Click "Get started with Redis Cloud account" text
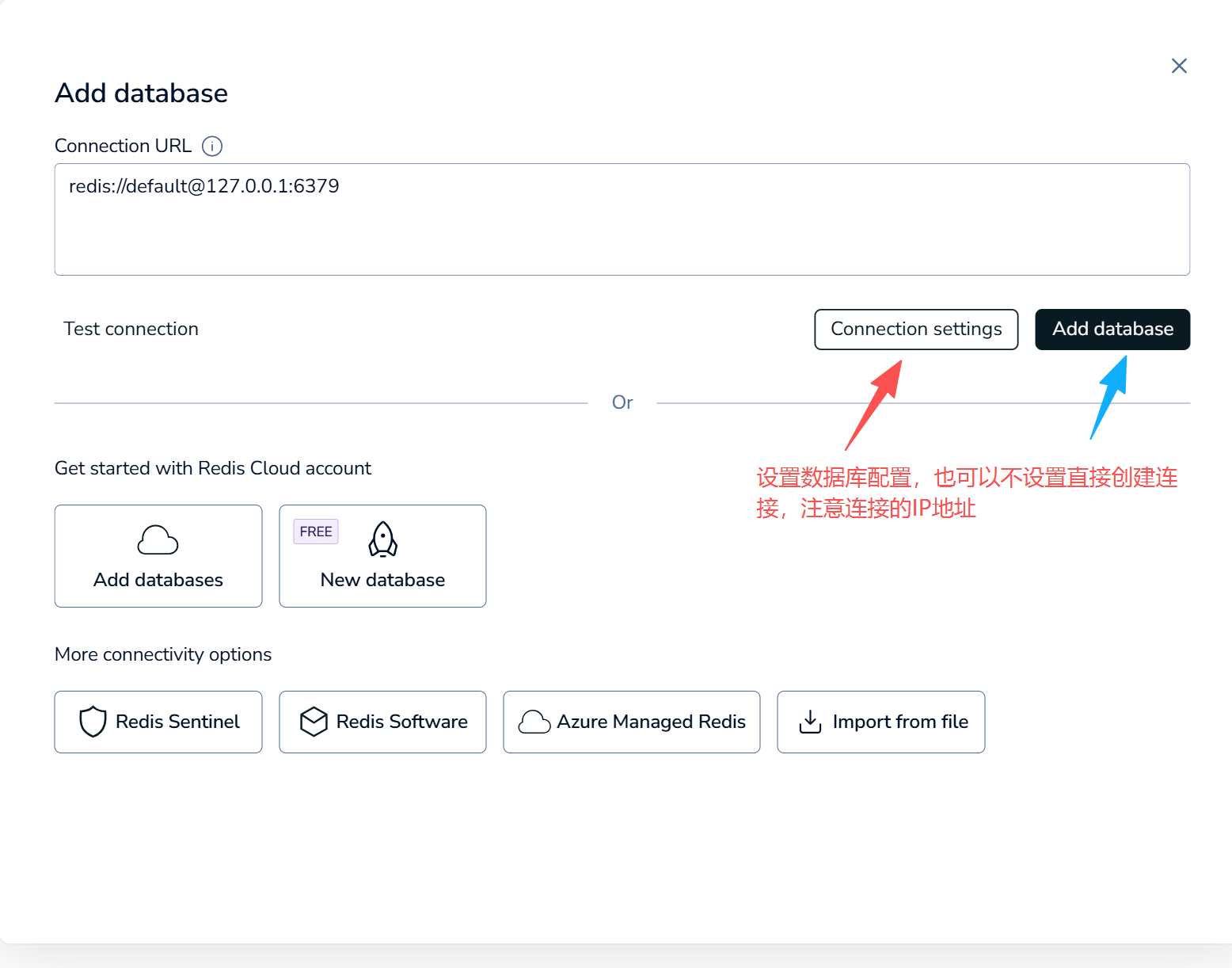1232x968 pixels. coord(213,468)
